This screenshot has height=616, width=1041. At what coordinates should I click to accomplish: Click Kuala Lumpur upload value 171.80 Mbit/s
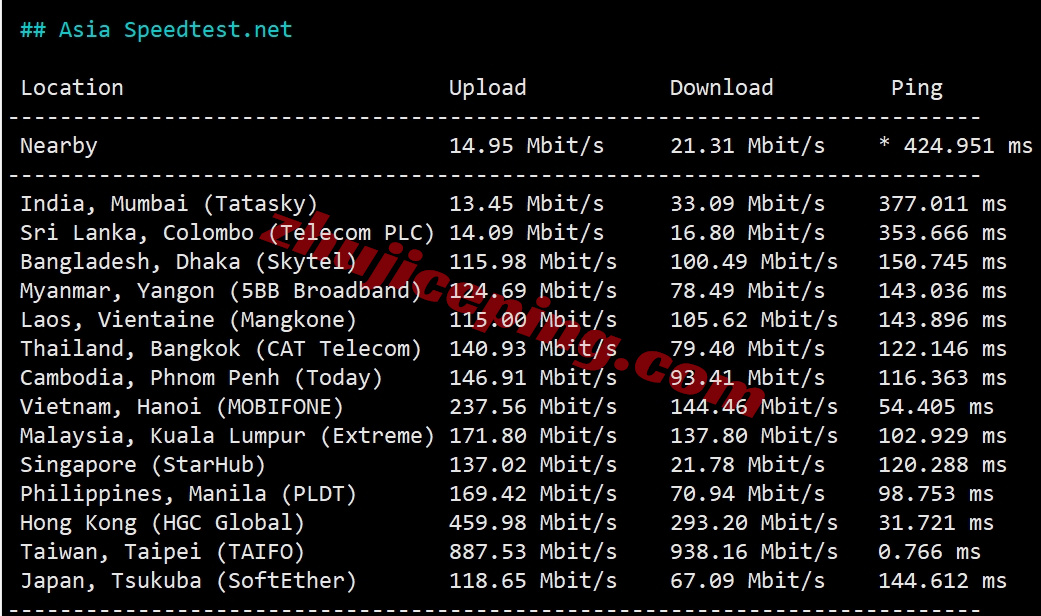[533, 436]
